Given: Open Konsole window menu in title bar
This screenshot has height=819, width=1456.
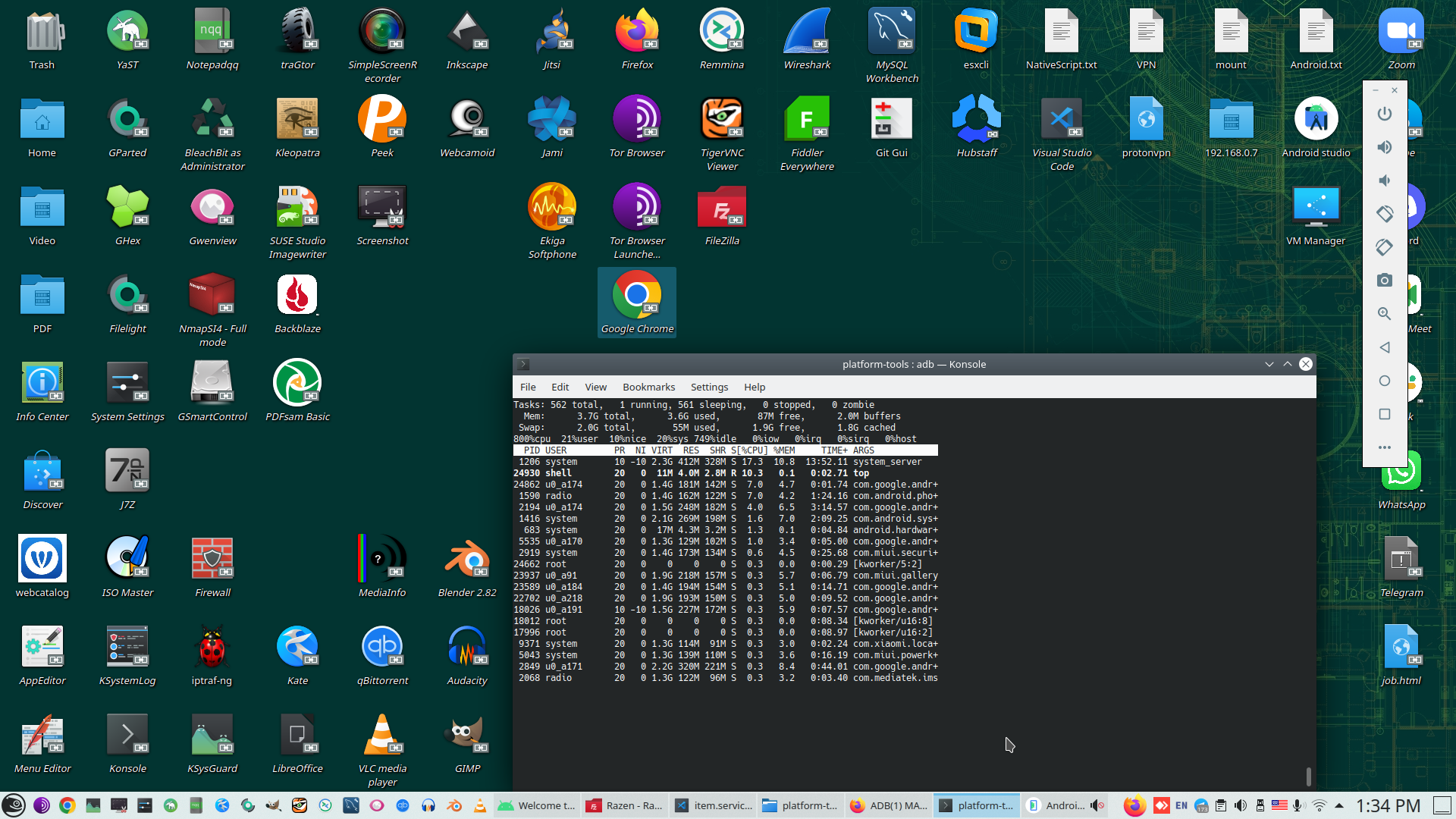Looking at the screenshot, I should click(x=523, y=364).
